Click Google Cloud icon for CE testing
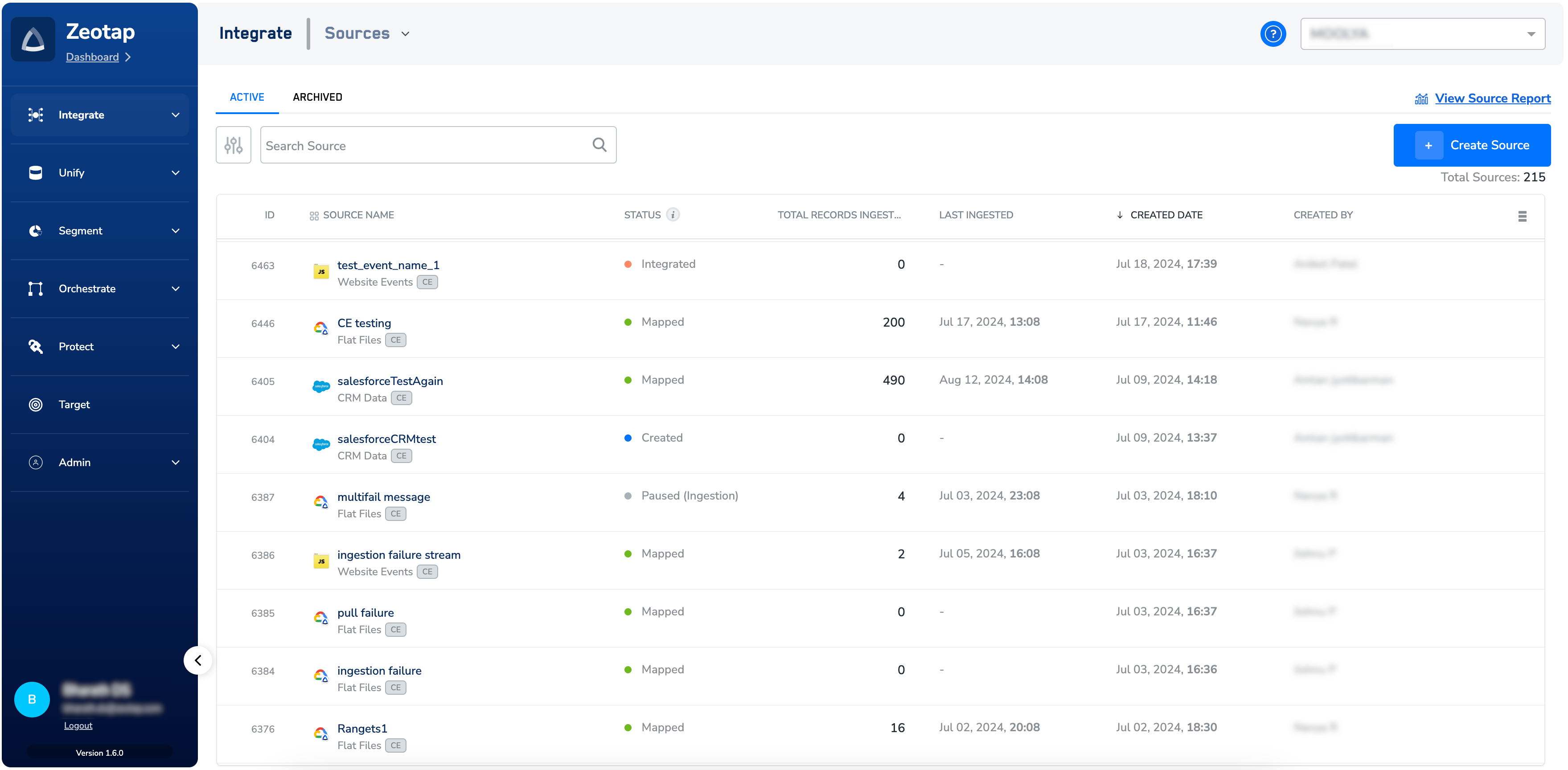Screen dimensions: 1568x770 coord(321,329)
